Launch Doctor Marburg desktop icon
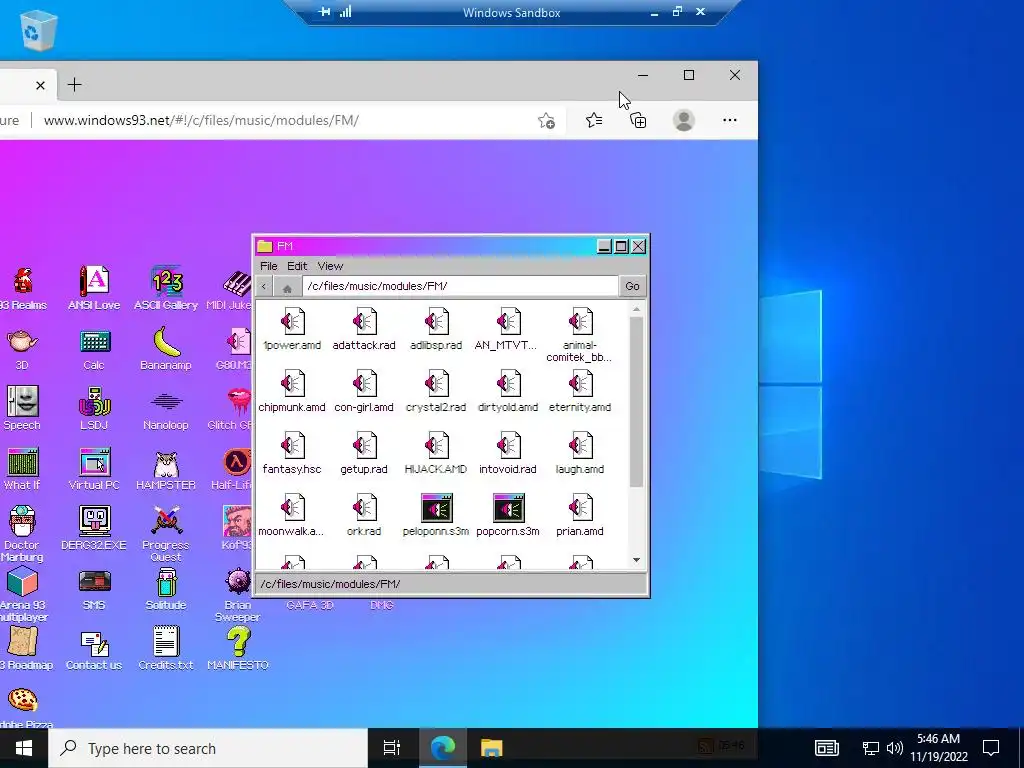The image size is (1024, 768). 22,534
